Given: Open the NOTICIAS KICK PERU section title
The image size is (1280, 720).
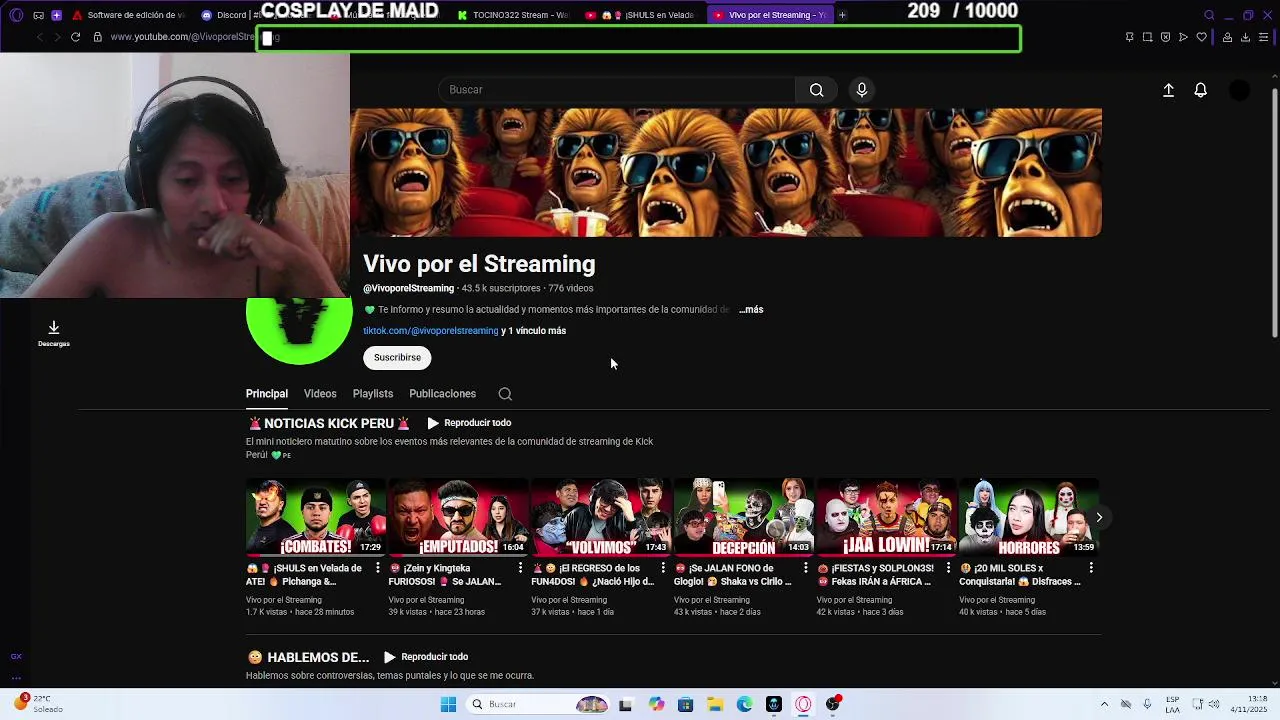Looking at the screenshot, I should pyautogui.click(x=329, y=423).
